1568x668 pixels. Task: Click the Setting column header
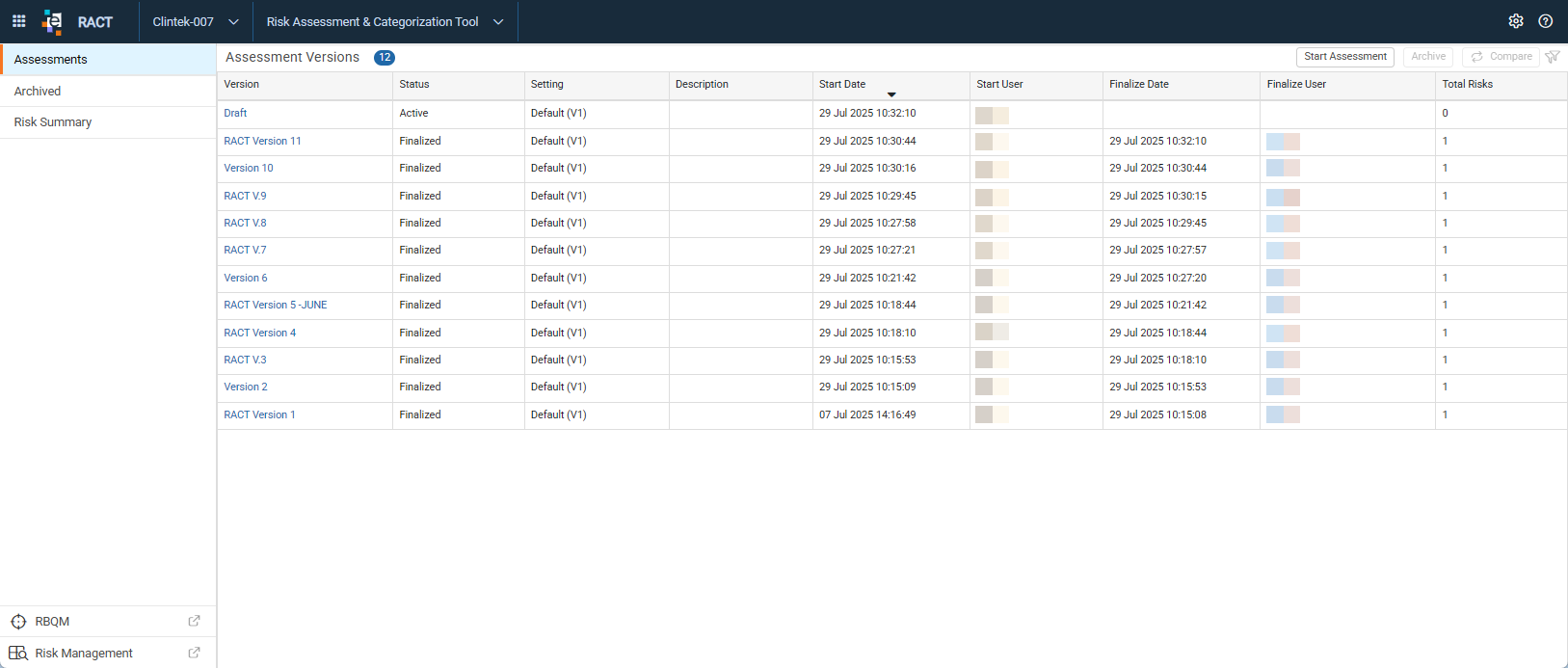coord(597,85)
